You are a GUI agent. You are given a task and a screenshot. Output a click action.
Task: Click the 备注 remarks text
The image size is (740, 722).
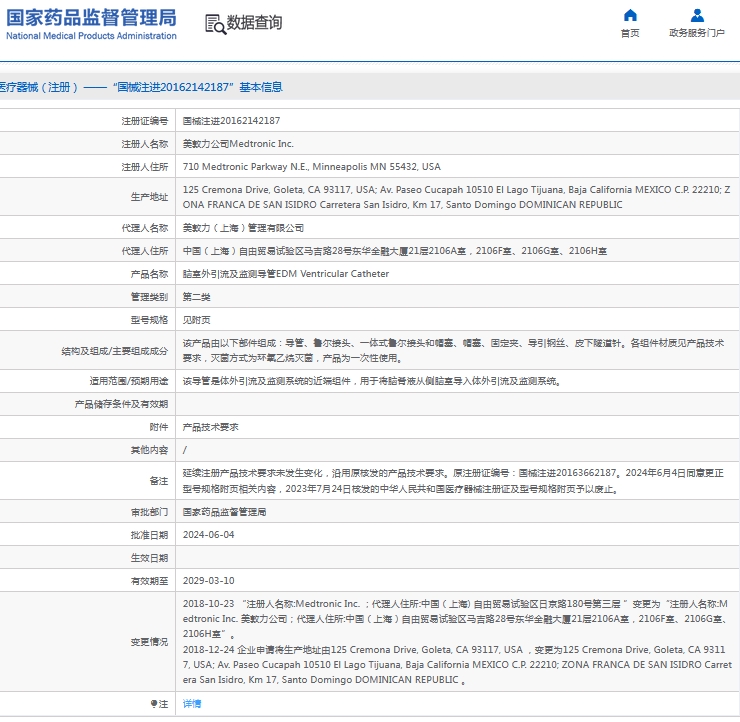click(x=454, y=481)
